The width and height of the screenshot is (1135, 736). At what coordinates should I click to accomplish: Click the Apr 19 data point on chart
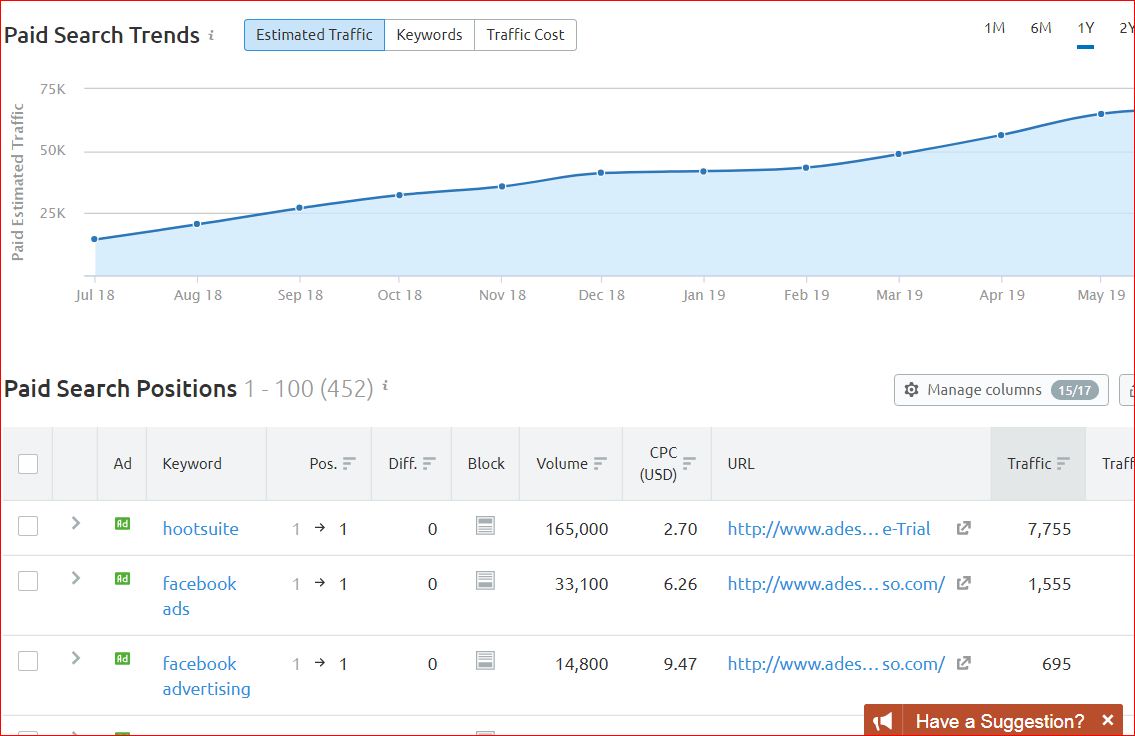[x=1001, y=135]
